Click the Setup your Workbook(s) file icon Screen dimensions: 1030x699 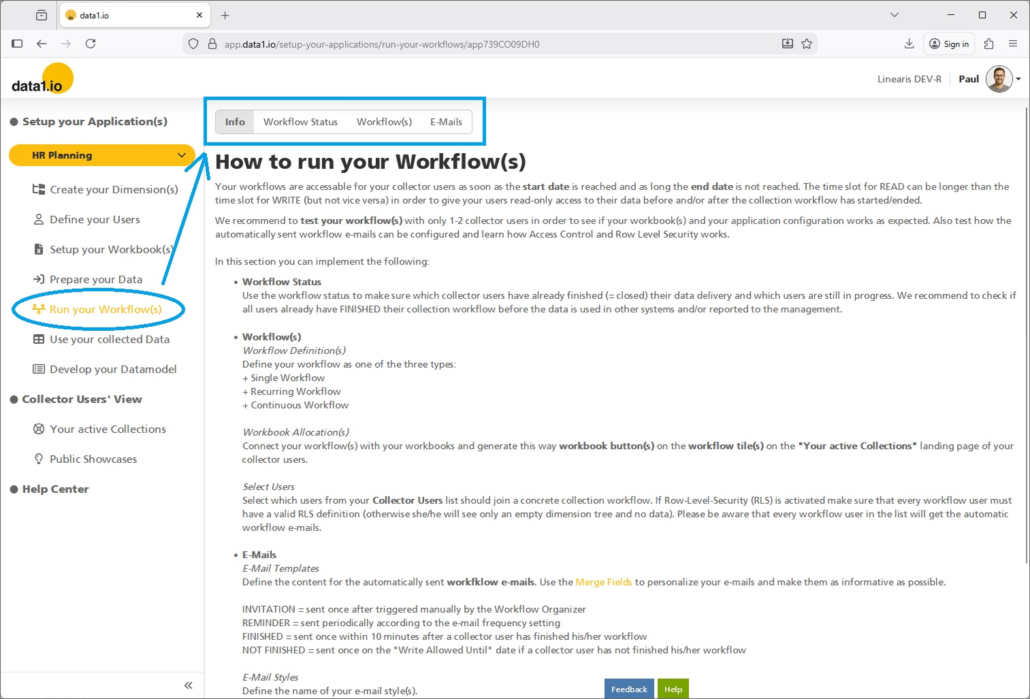click(39, 249)
